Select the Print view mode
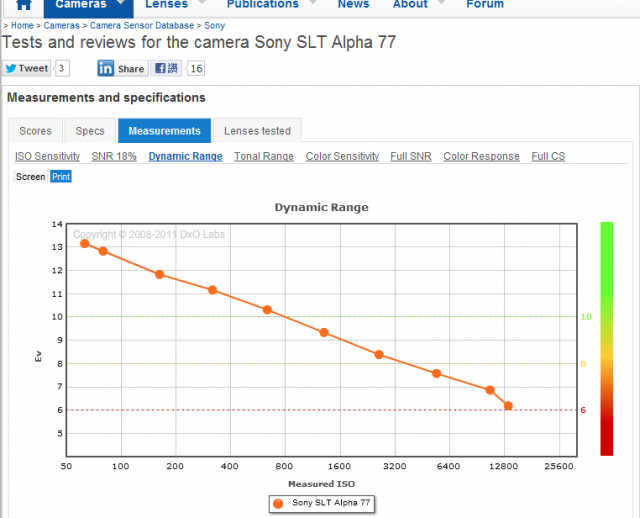The height and width of the screenshot is (518, 640). click(x=61, y=177)
